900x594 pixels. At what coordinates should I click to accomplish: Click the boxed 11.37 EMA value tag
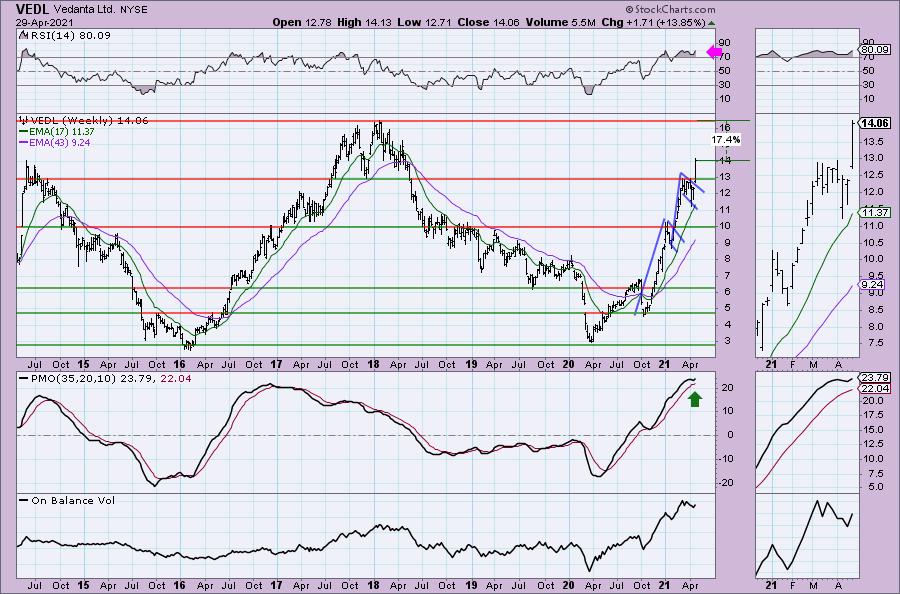tap(874, 212)
